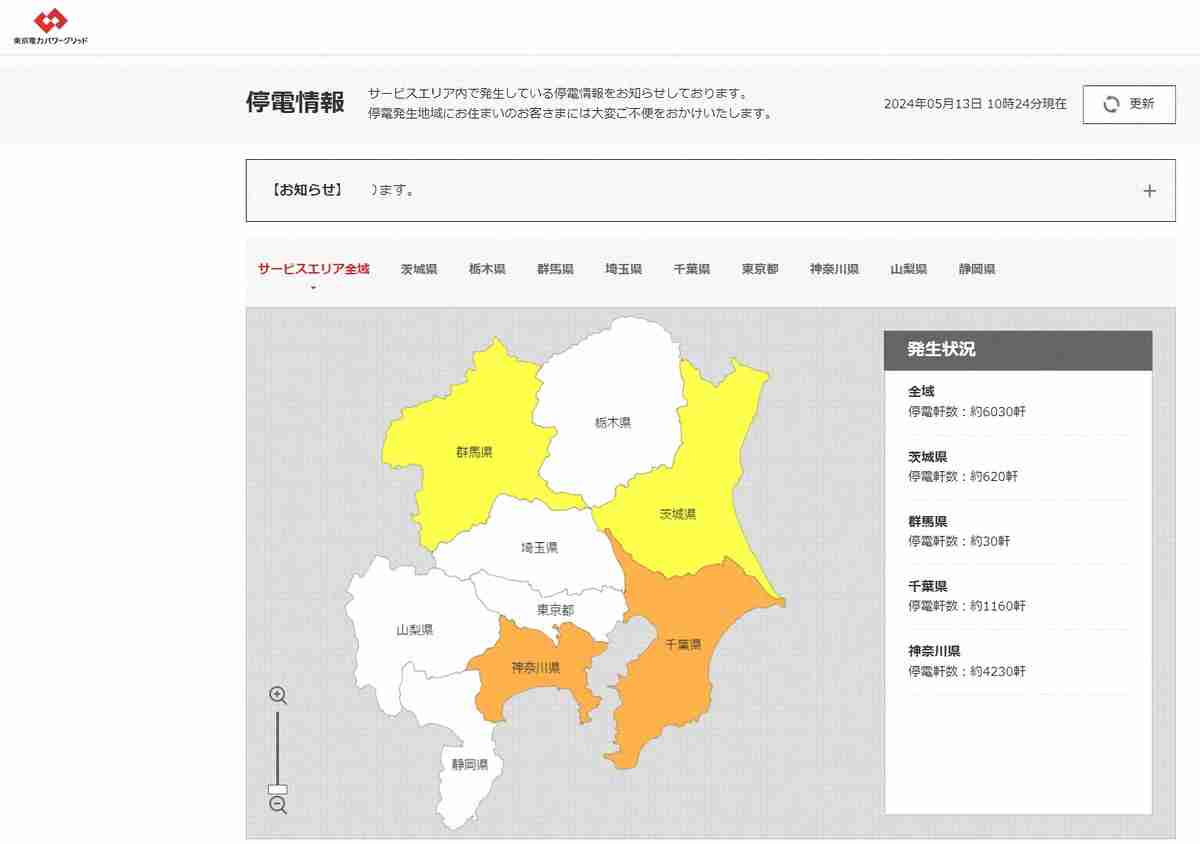This screenshot has width=1200, height=844.
Task: Expand the お知らせ notice with plus icon
Action: tap(1149, 191)
